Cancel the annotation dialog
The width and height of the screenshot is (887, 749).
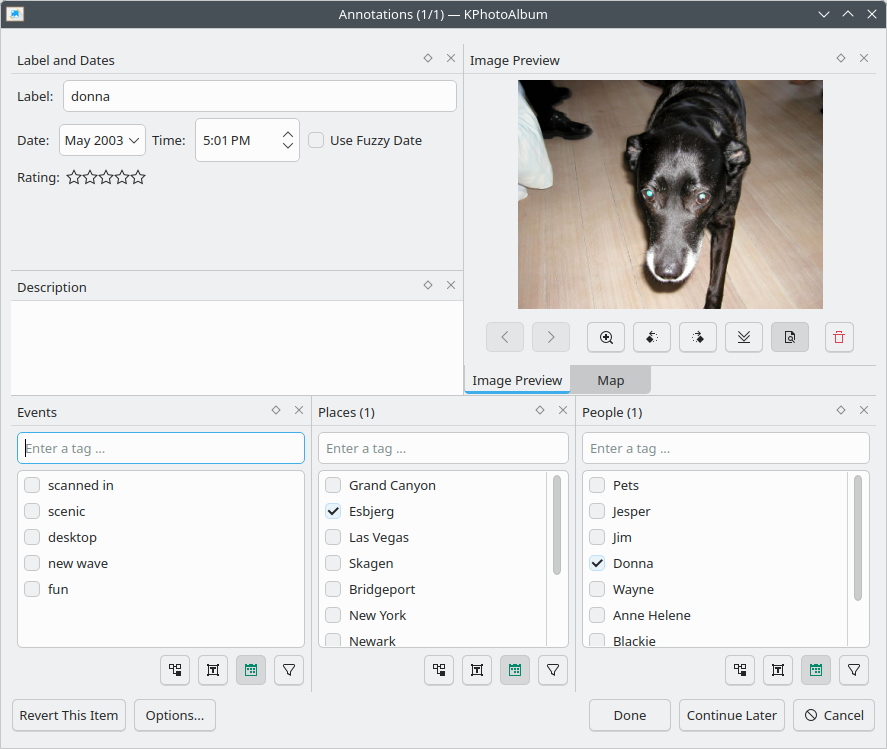(x=834, y=716)
